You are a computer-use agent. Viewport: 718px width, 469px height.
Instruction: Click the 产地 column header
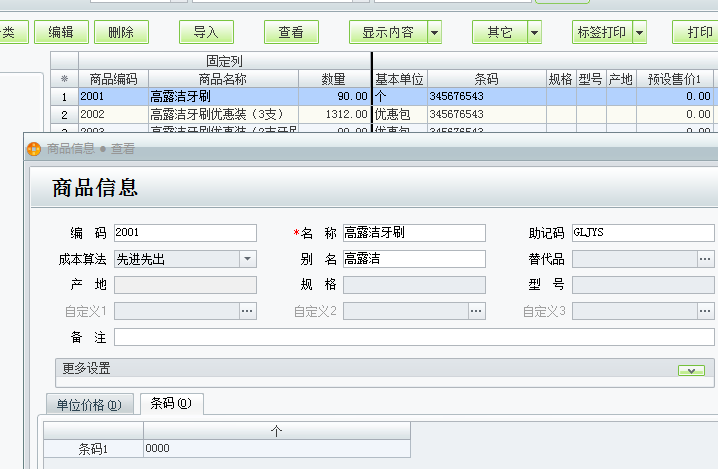[621, 79]
